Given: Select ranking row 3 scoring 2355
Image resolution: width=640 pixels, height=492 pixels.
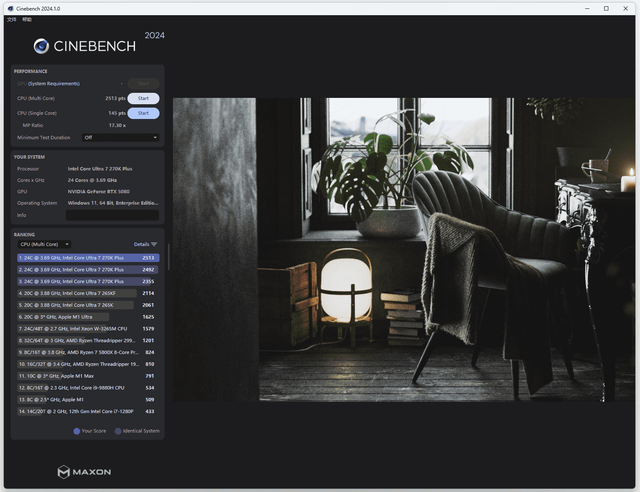Looking at the screenshot, I should click(88, 282).
